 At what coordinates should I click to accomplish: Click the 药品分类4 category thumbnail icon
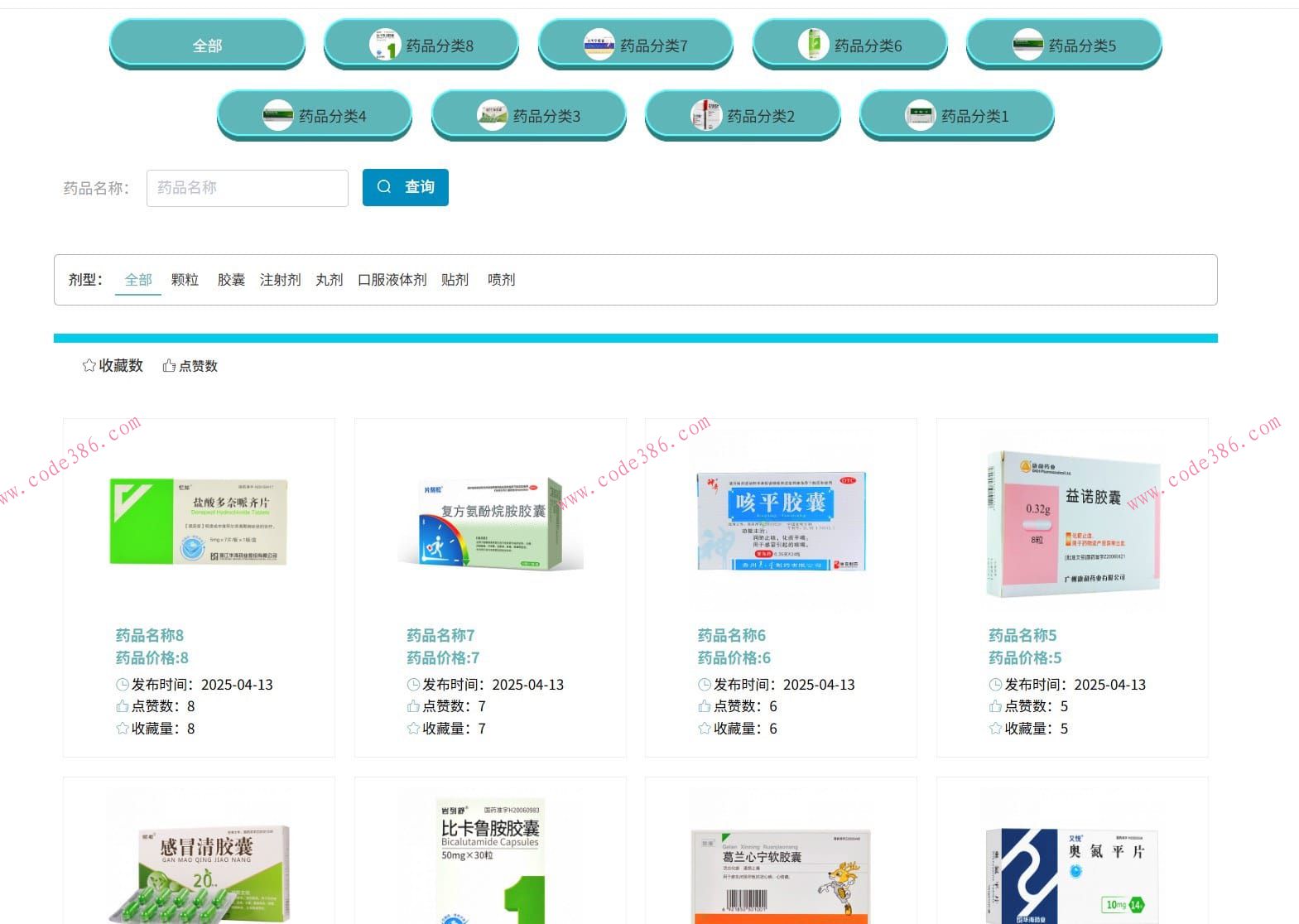coord(278,115)
